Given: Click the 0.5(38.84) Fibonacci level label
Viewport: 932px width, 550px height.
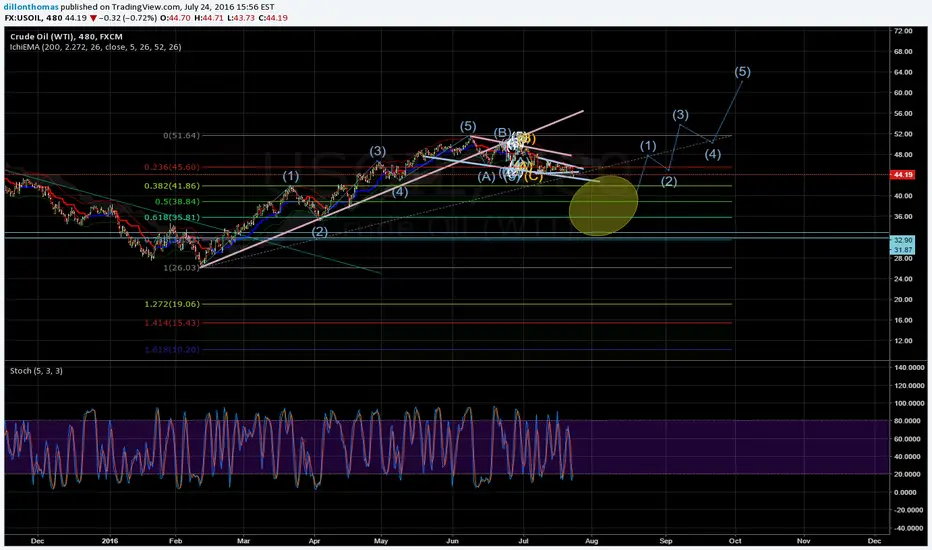Looking at the screenshot, I should pos(177,202).
